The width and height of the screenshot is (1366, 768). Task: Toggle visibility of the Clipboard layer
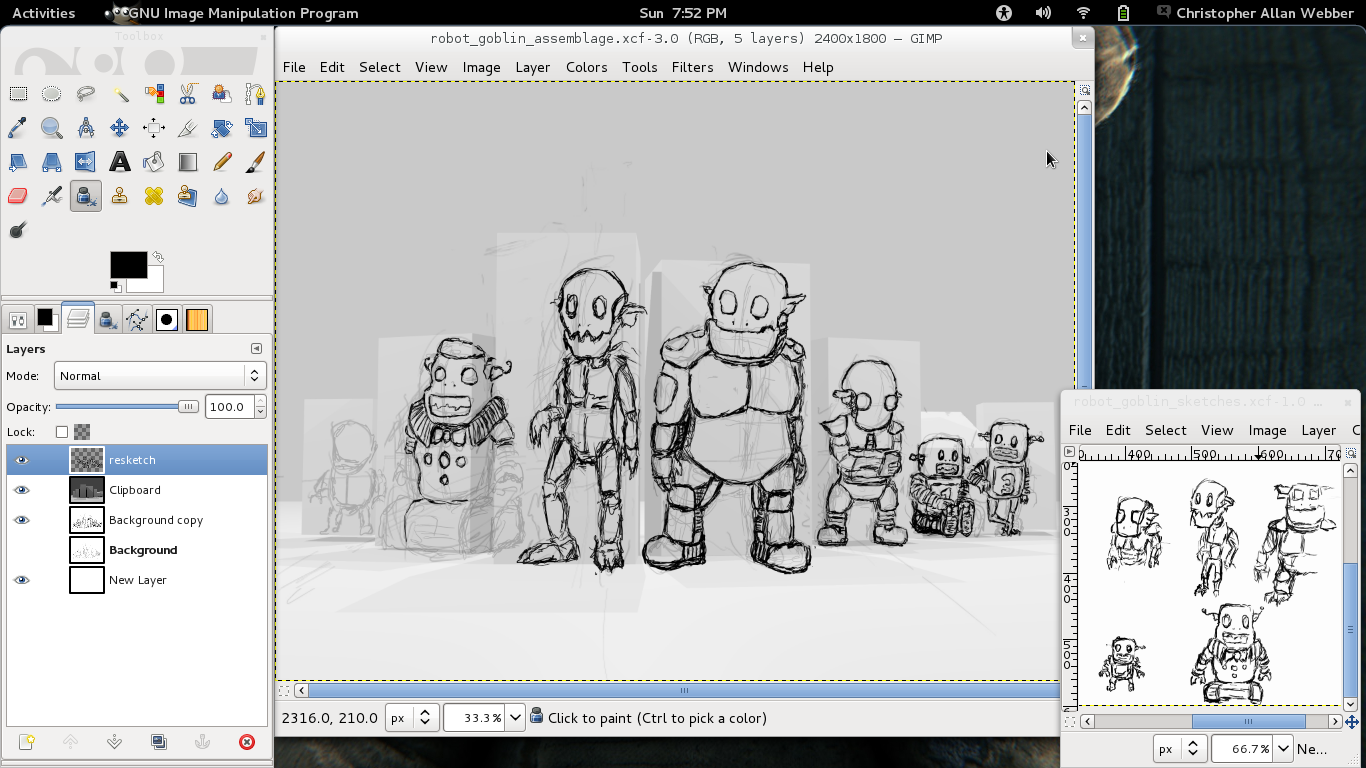(x=21, y=490)
